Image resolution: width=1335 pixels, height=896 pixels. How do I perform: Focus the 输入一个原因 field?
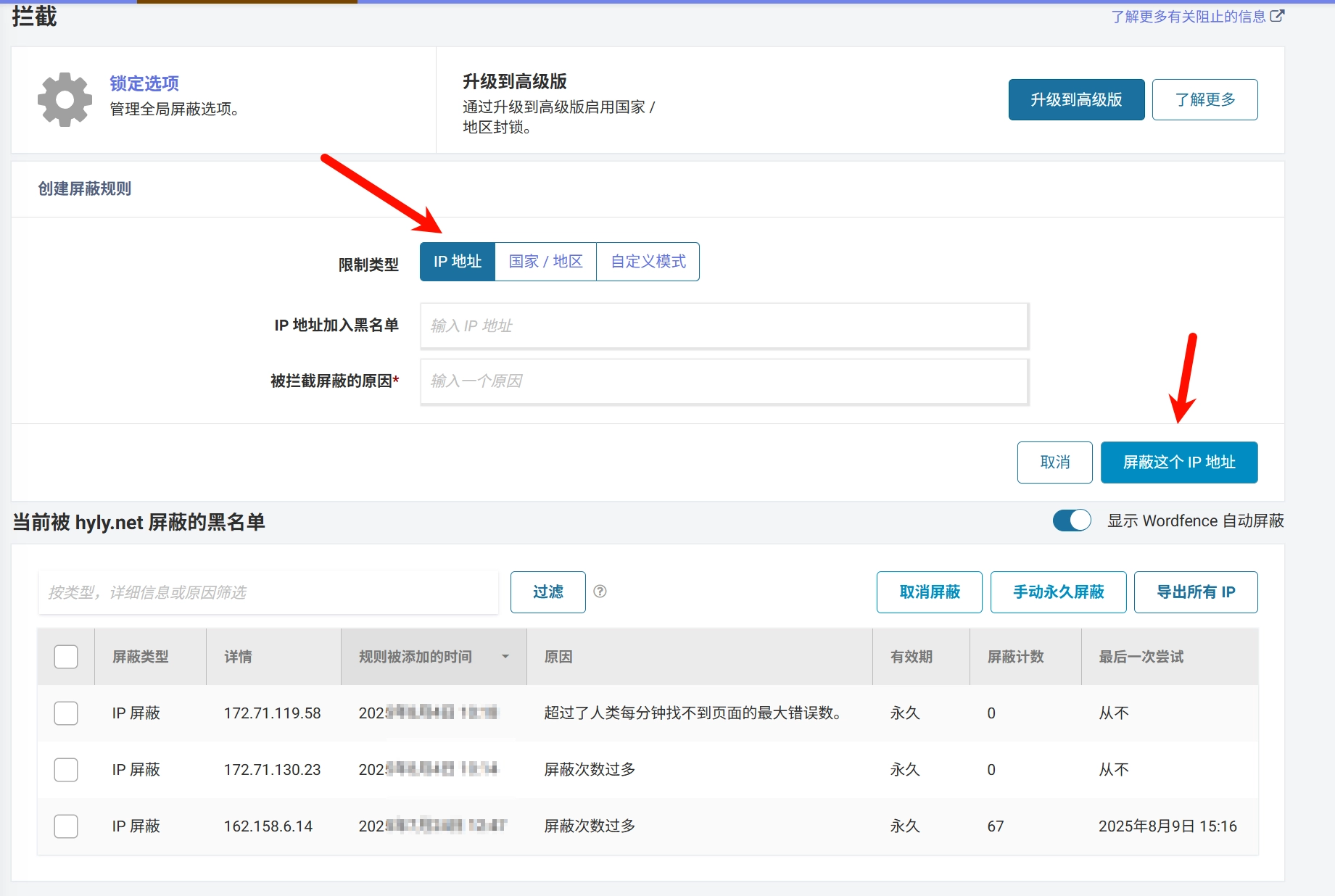[724, 381]
